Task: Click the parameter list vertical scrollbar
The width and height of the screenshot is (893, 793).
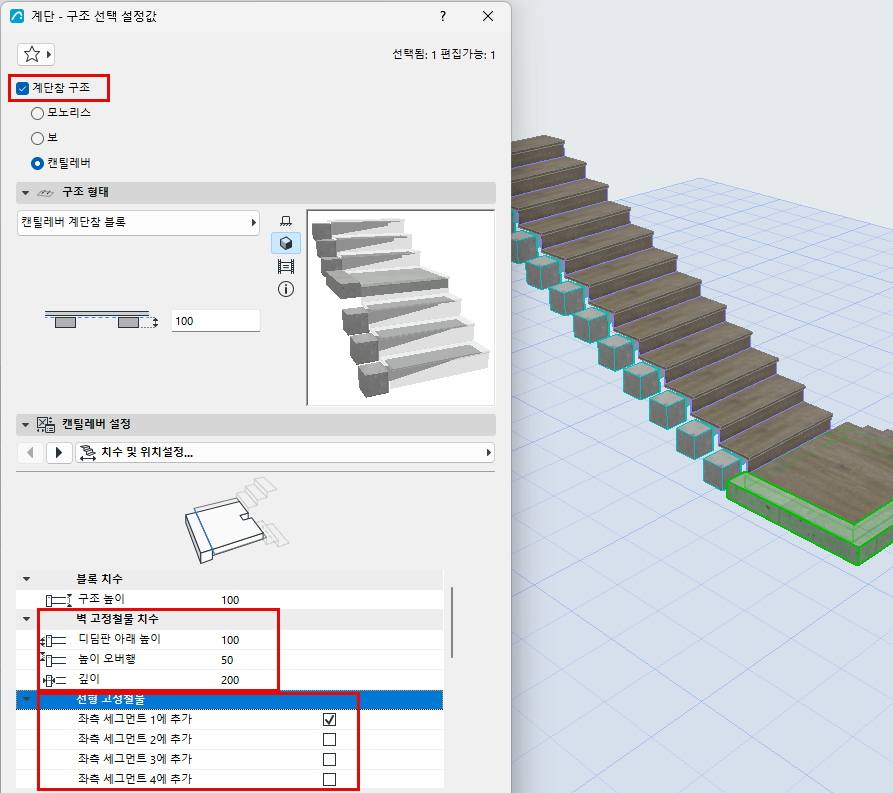Action: (452, 623)
